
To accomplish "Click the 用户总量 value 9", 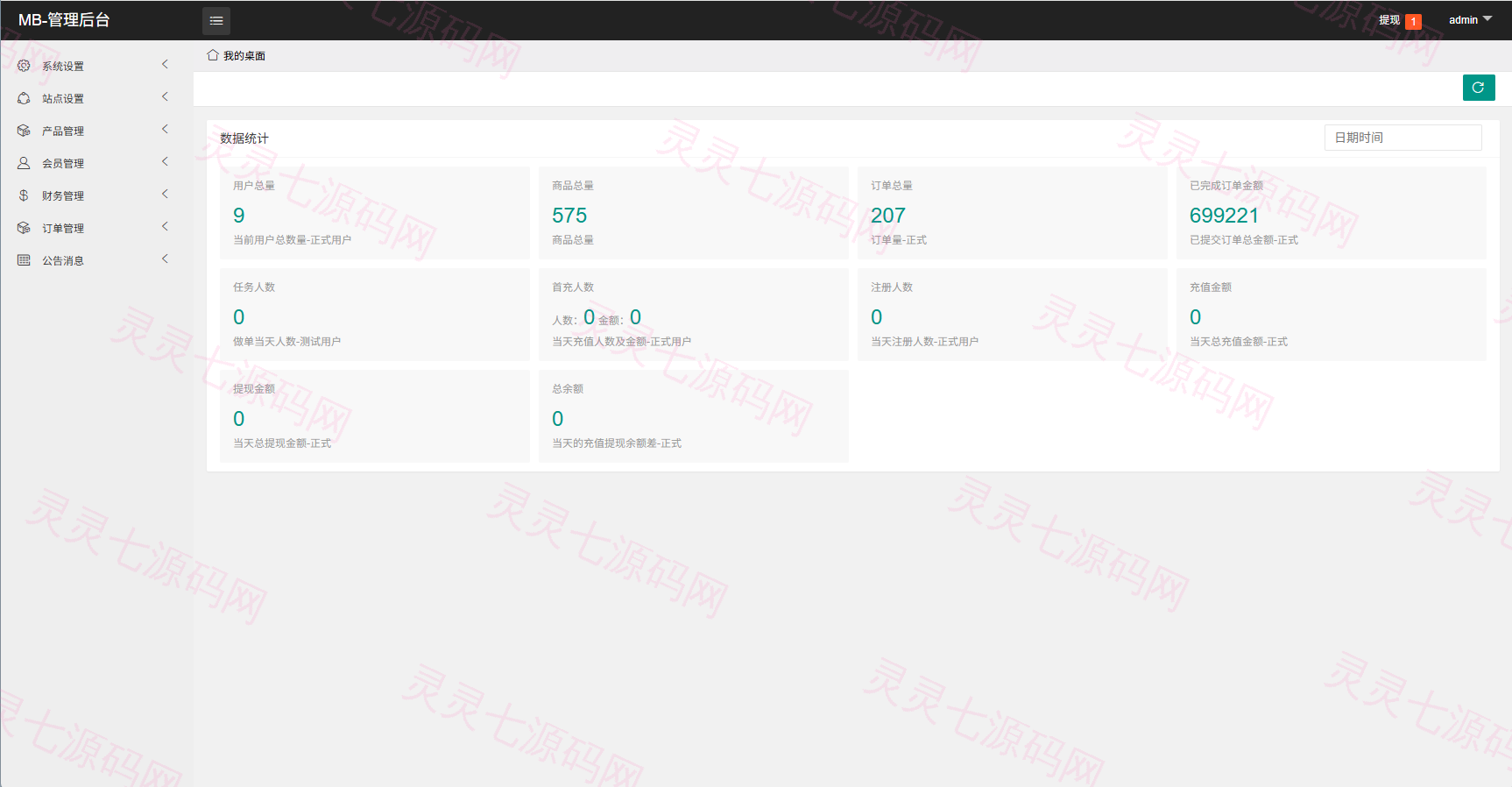I will (239, 216).
